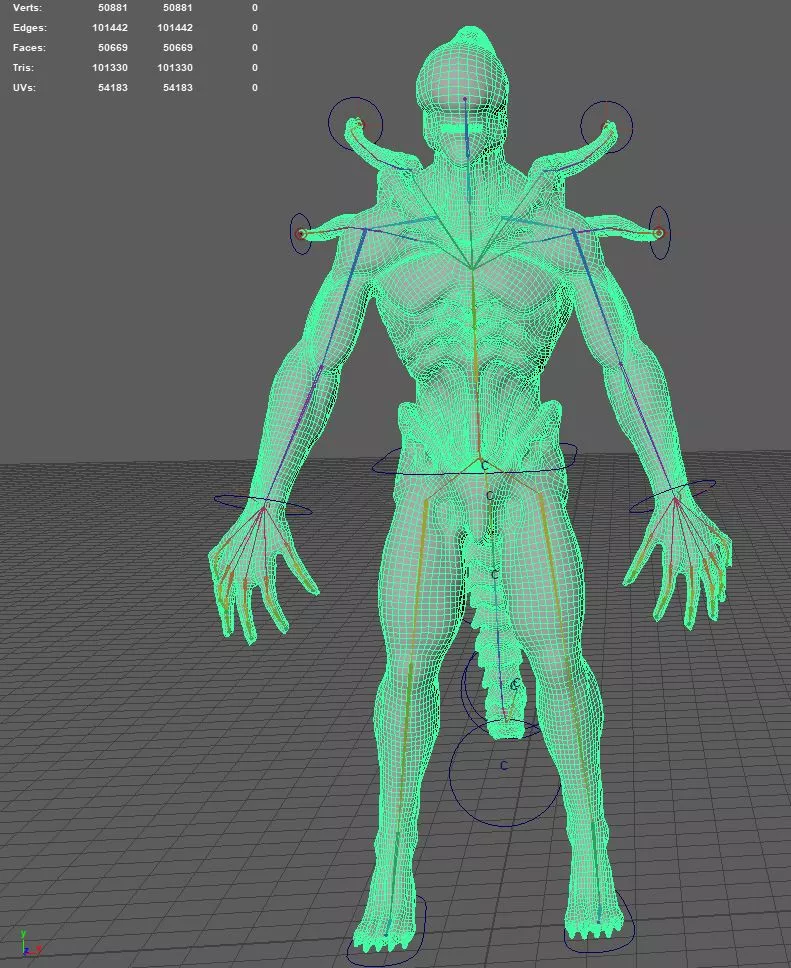Click the XYZ view axis gizmo
Image resolution: width=791 pixels, height=968 pixels.
click(28, 943)
